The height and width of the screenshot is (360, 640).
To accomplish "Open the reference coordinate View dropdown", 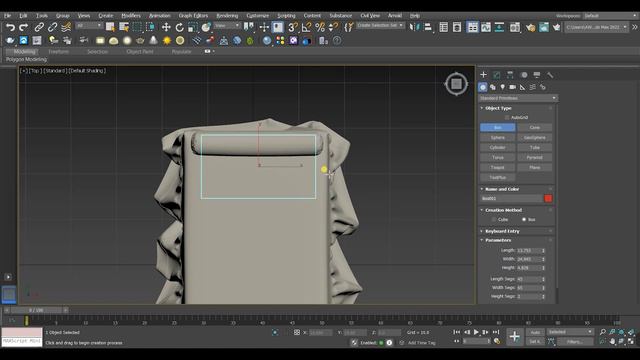I will tap(227, 26).
